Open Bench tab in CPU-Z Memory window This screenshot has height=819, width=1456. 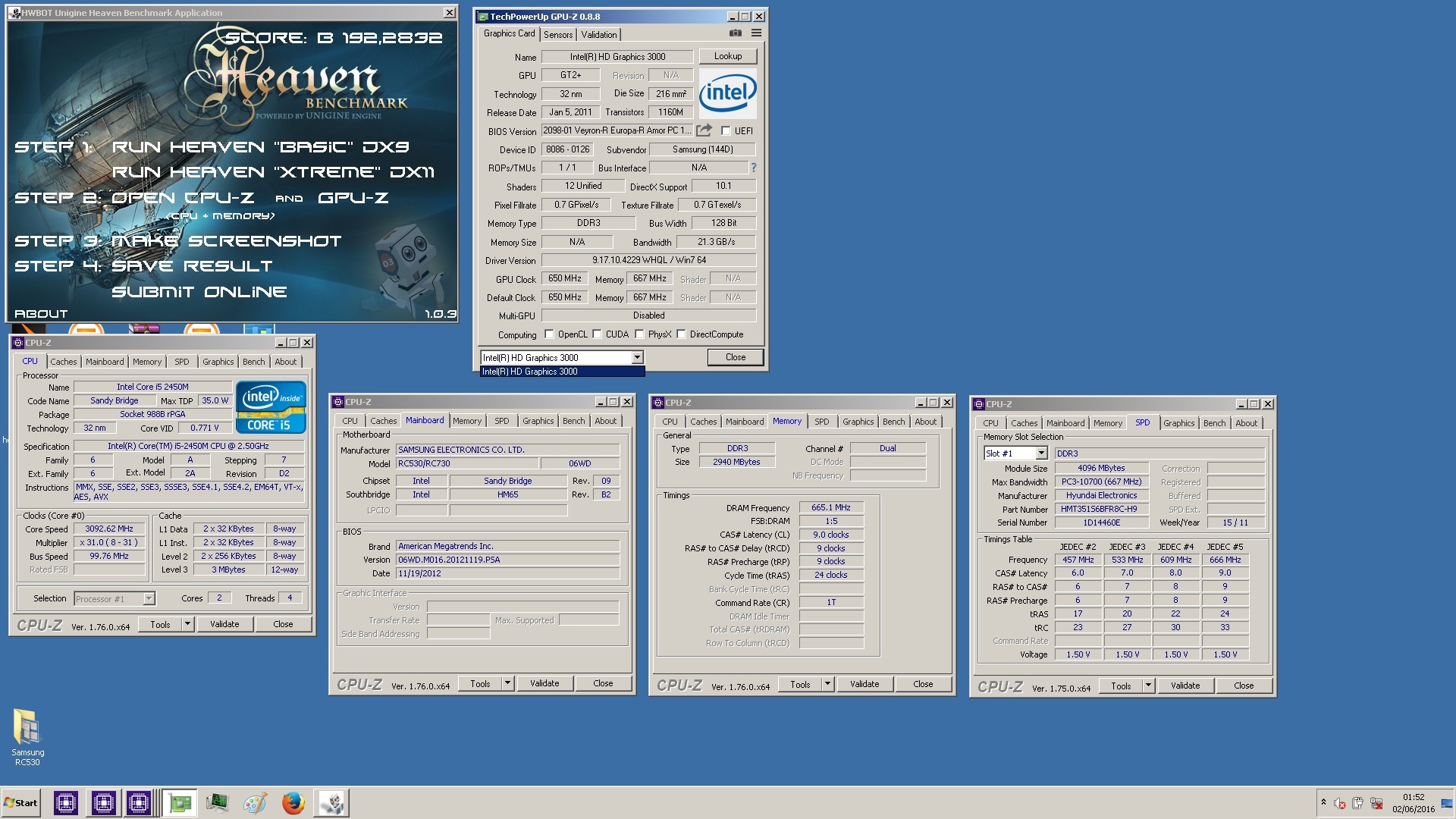(x=894, y=422)
